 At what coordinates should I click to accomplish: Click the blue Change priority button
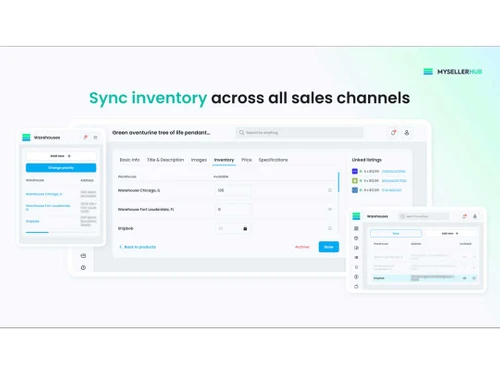[x=61, y=168]
